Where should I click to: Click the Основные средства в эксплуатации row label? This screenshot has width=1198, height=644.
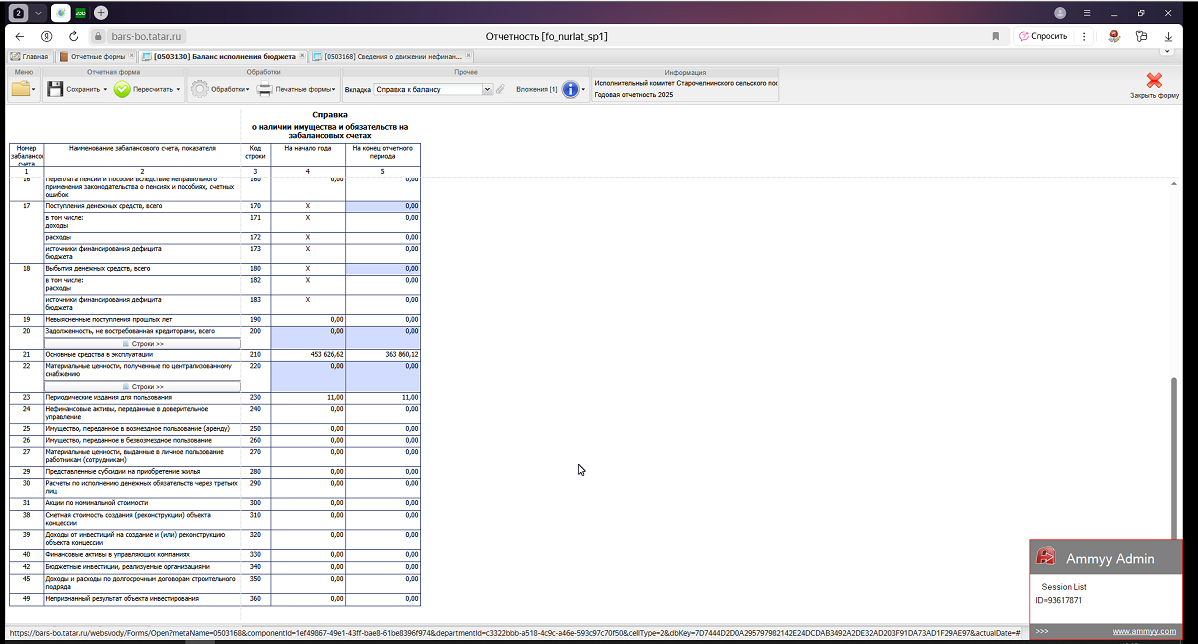(99, 354)
